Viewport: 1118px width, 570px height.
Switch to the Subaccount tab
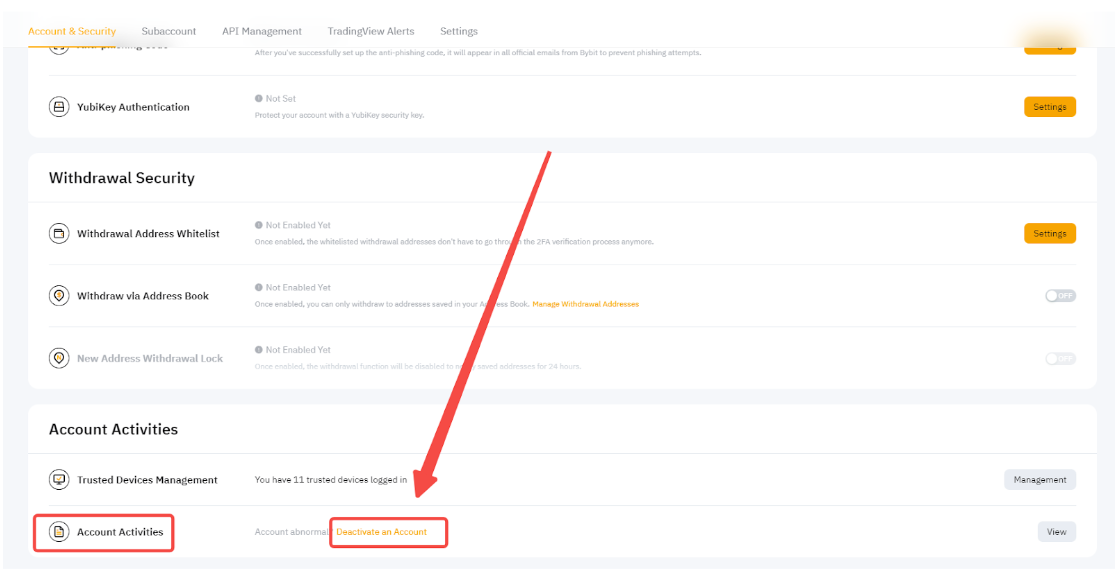[x=169, y=31]
